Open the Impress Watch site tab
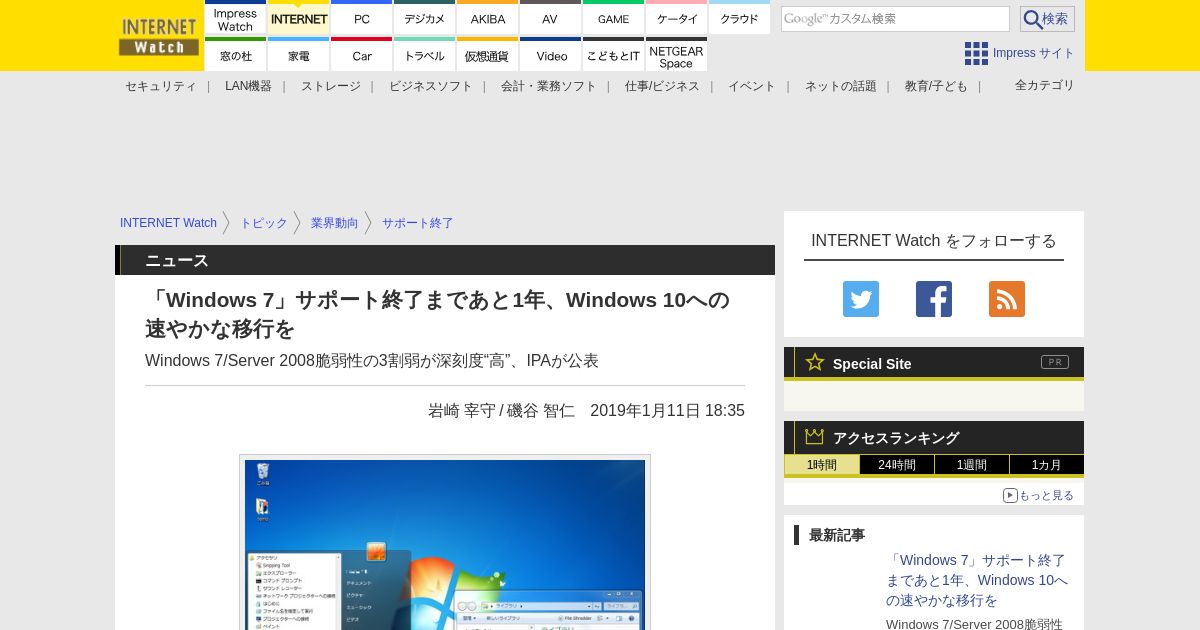The height and width of the screenshot is (630, 1200). point(235,19)
